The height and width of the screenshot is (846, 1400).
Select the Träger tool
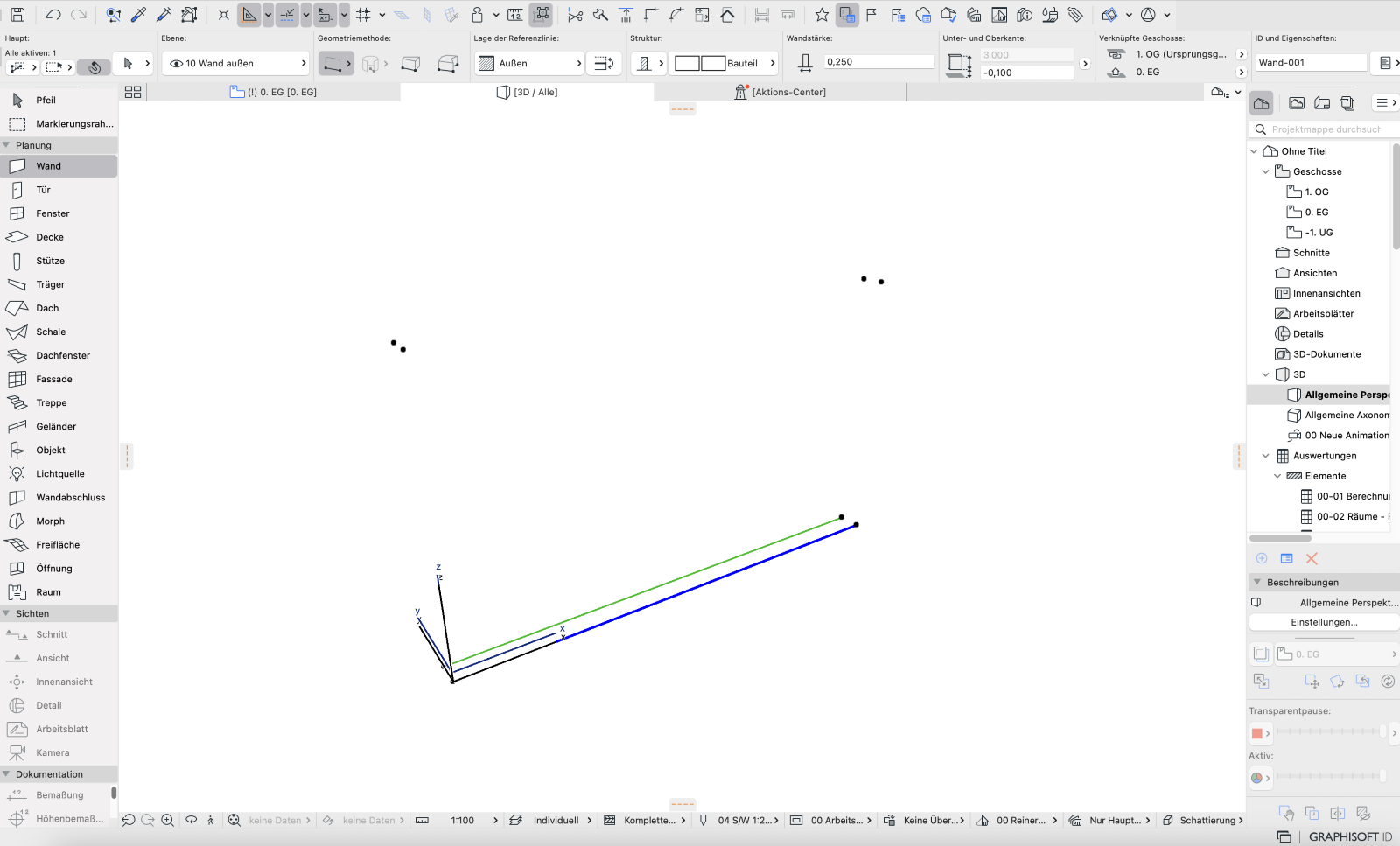tap(59, 284)
